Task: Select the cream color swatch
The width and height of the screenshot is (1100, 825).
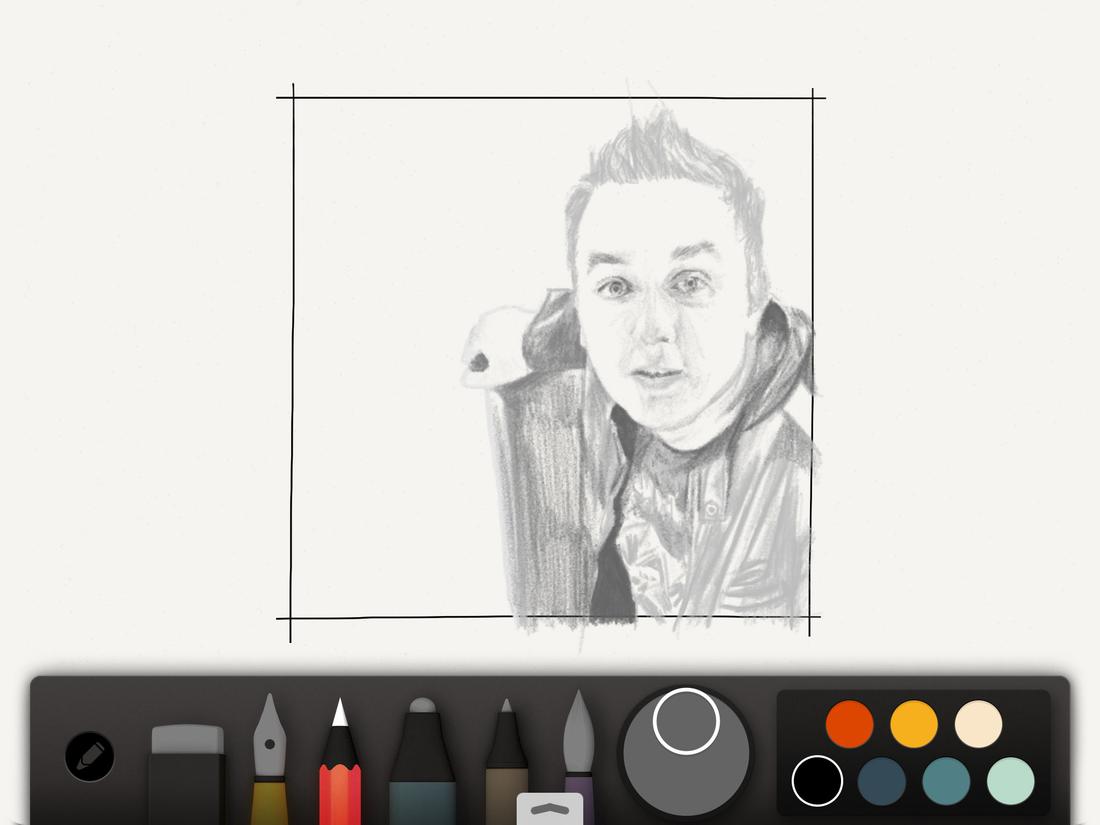Action: 977,723
